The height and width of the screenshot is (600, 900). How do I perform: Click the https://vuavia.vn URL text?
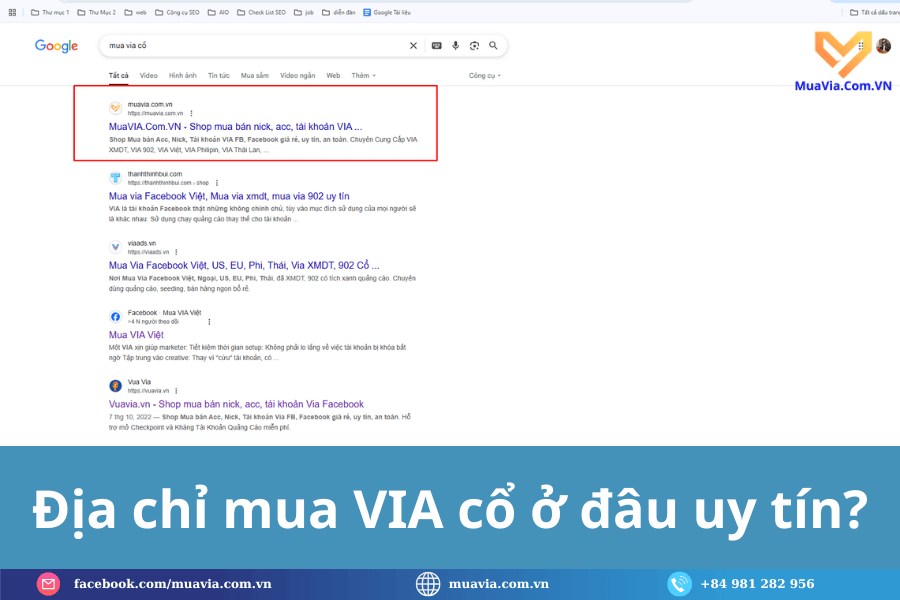[148, 391]
